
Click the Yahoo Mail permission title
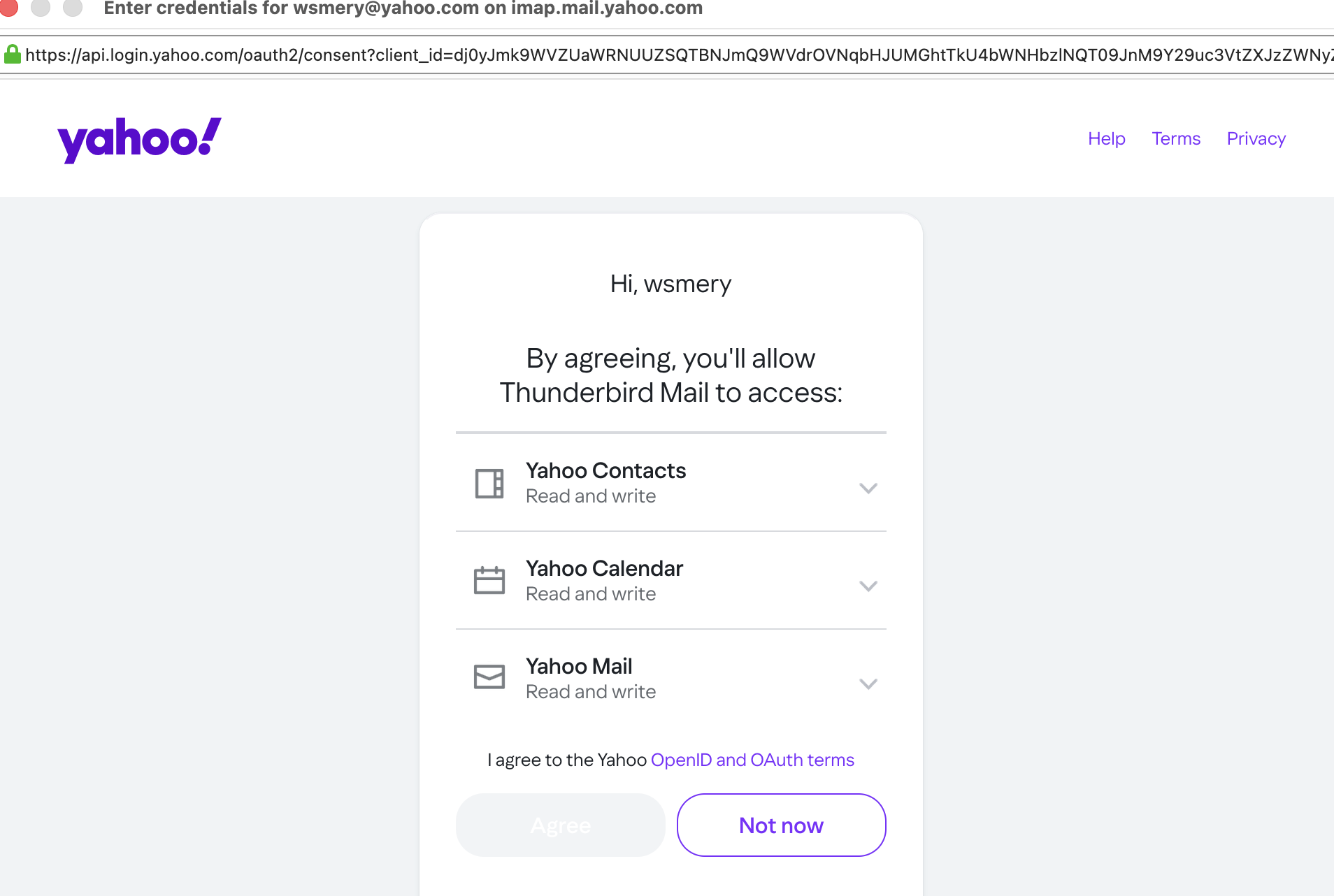579,666
